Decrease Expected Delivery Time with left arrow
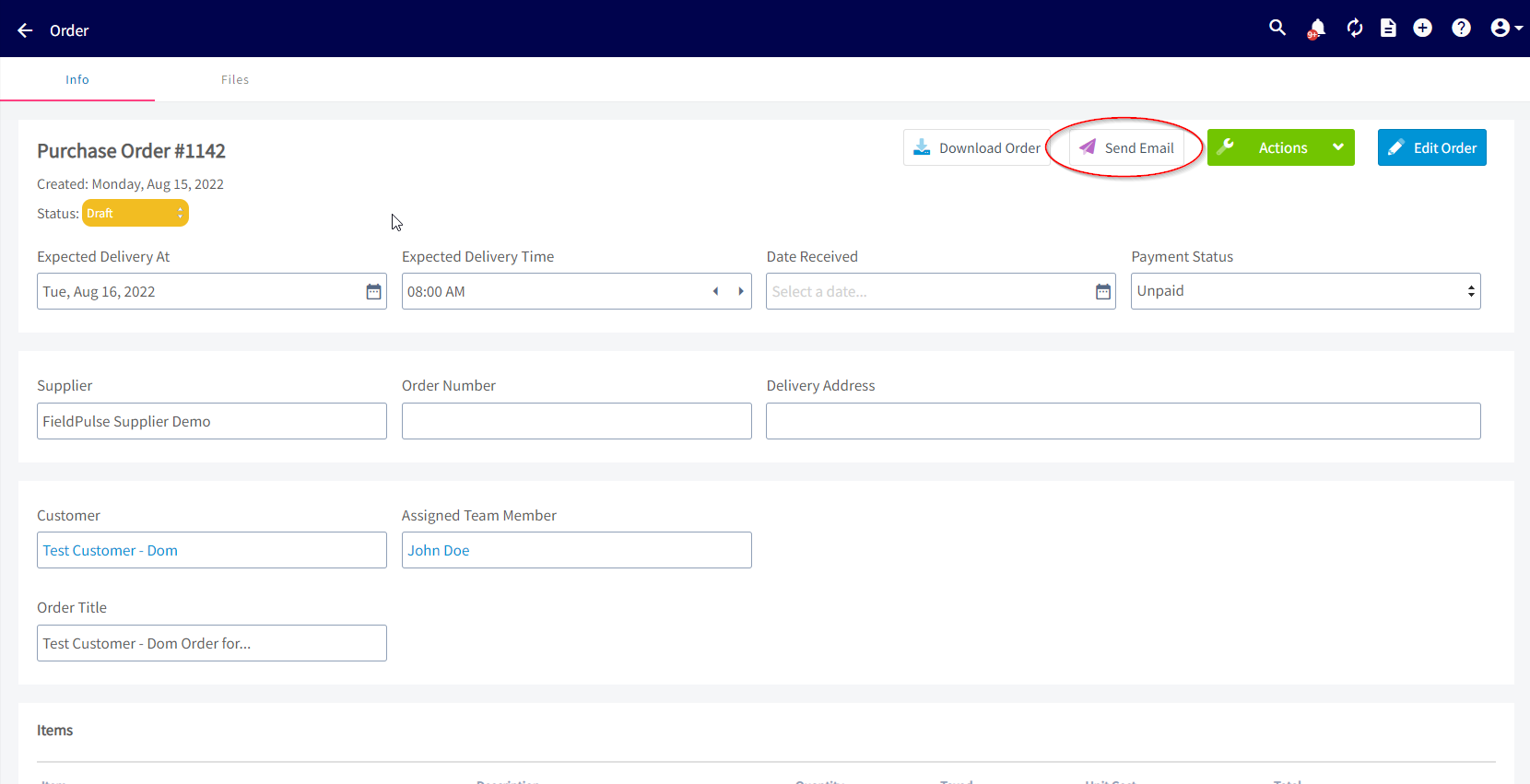The width and height of the screenshot is (1530, 784). [x=715, y=291]
